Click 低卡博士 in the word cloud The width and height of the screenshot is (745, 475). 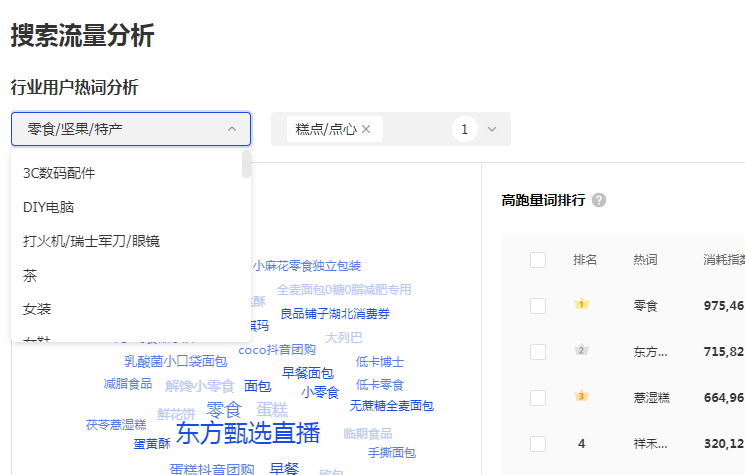tap(380, 362)
